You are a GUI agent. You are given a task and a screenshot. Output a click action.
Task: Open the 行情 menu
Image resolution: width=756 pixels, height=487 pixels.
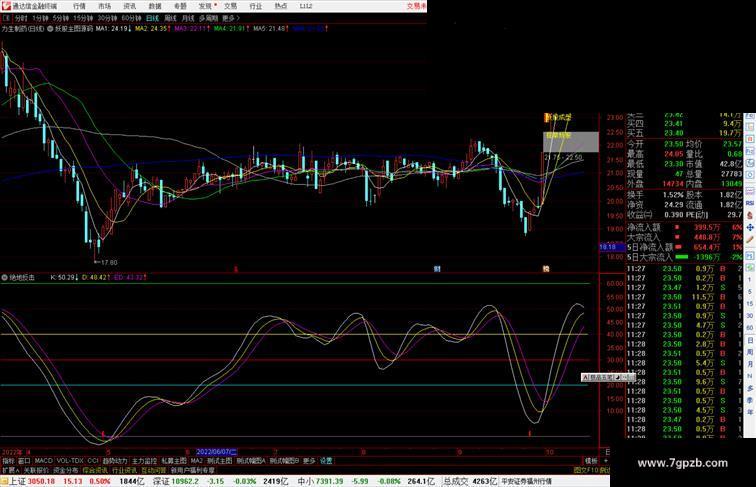[79, 6]
